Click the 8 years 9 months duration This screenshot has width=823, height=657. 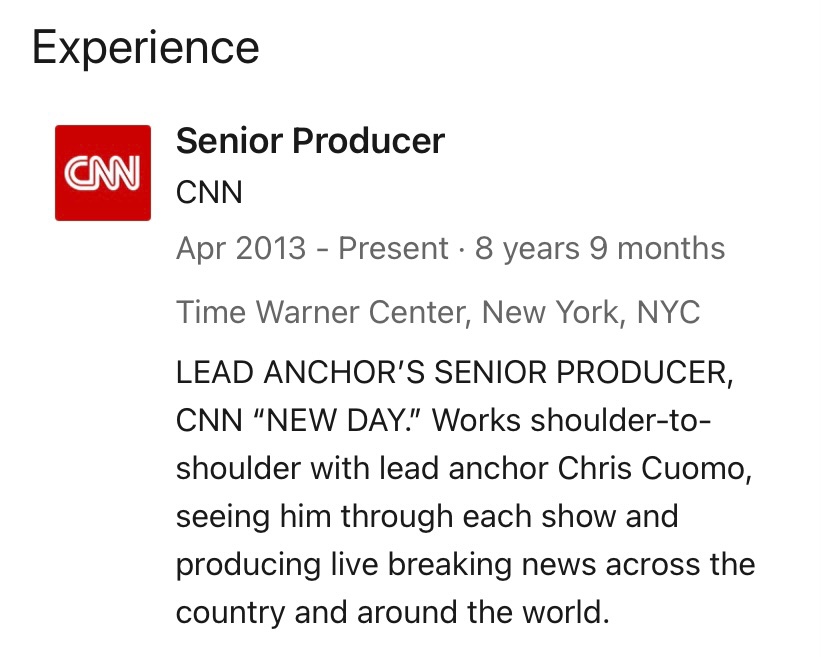click(x=600, y=248)
